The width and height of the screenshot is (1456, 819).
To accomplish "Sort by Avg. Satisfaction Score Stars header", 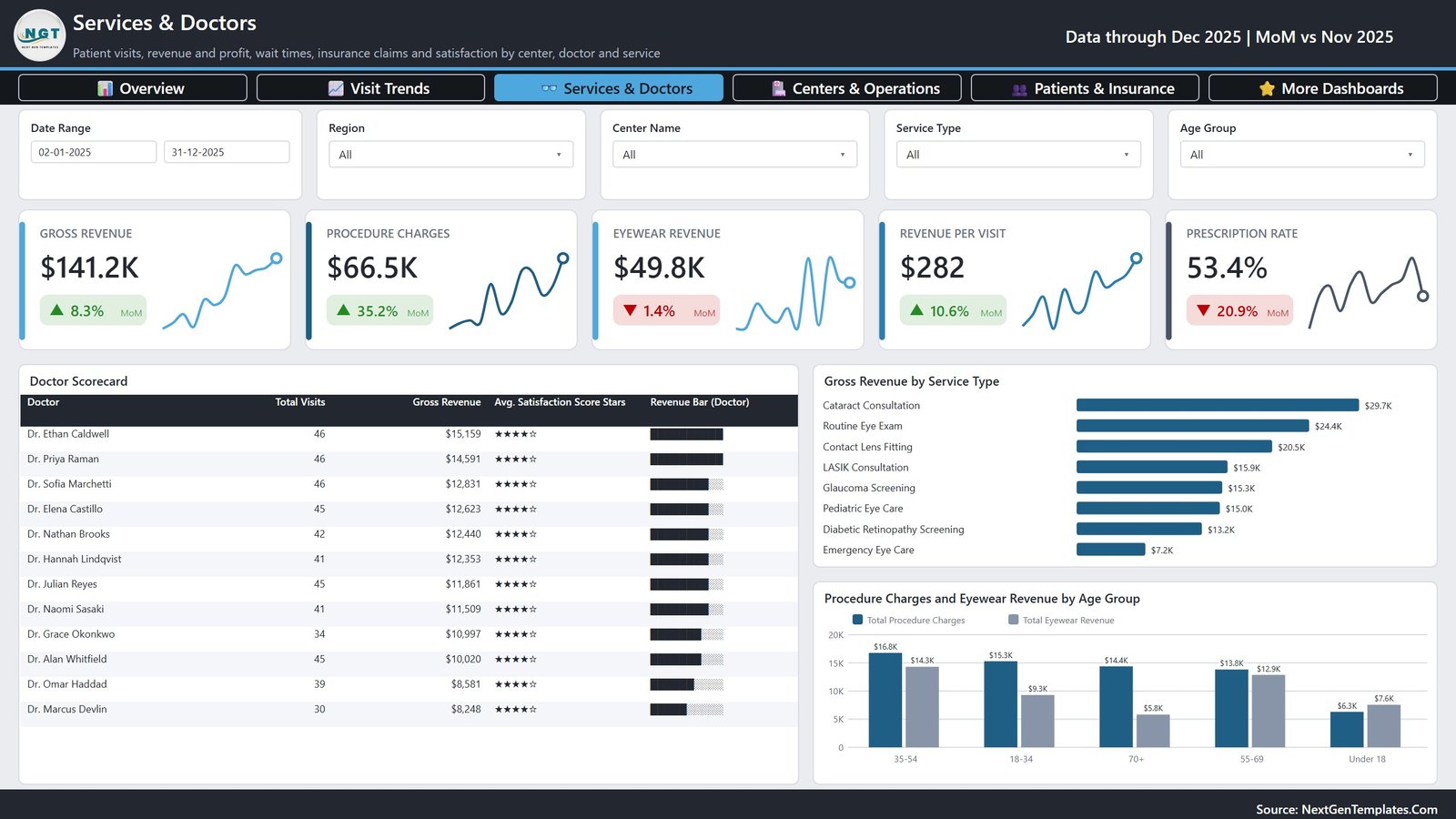I will click(560, 402).
